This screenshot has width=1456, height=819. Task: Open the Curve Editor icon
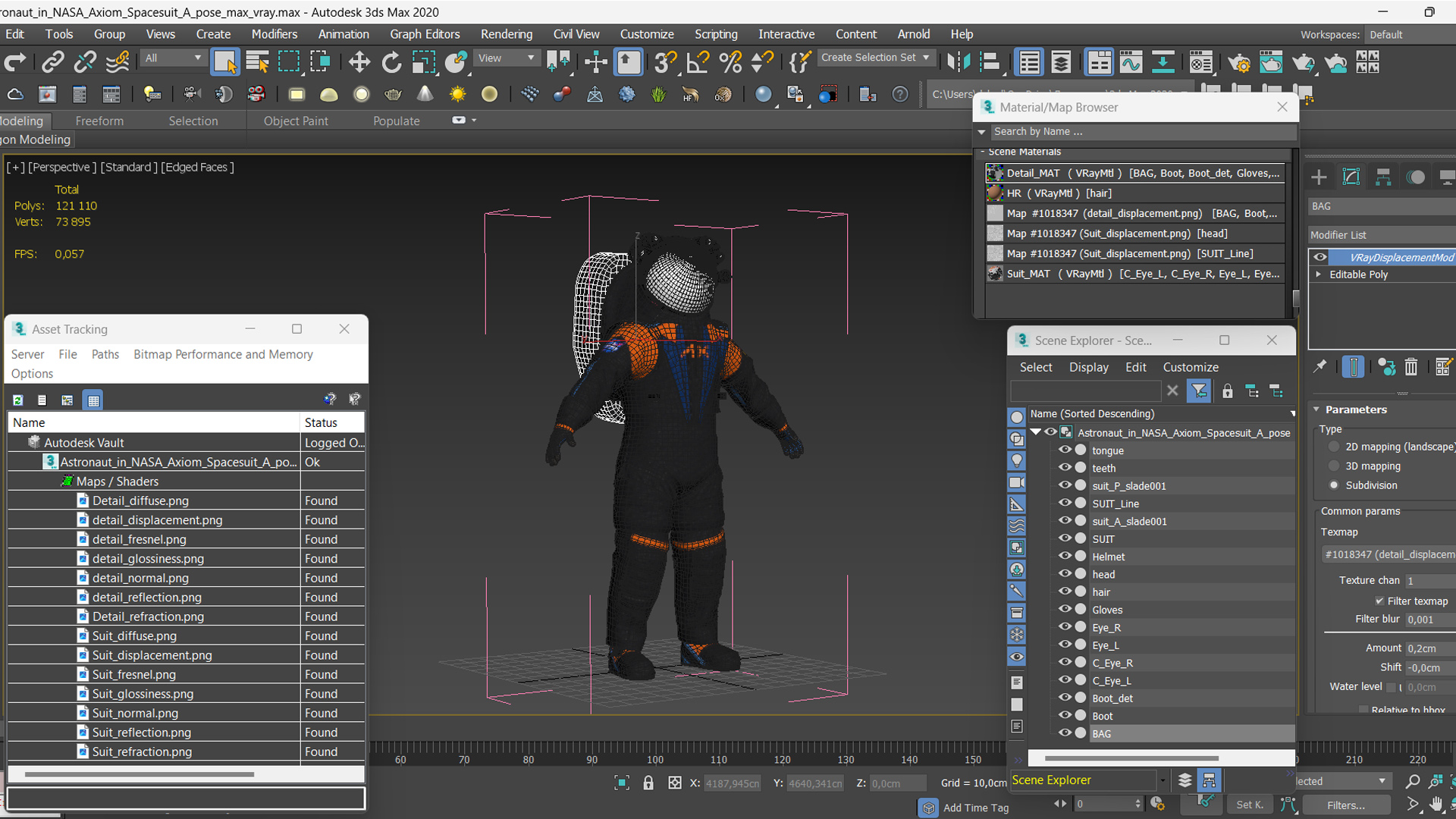coord(1131,62)
